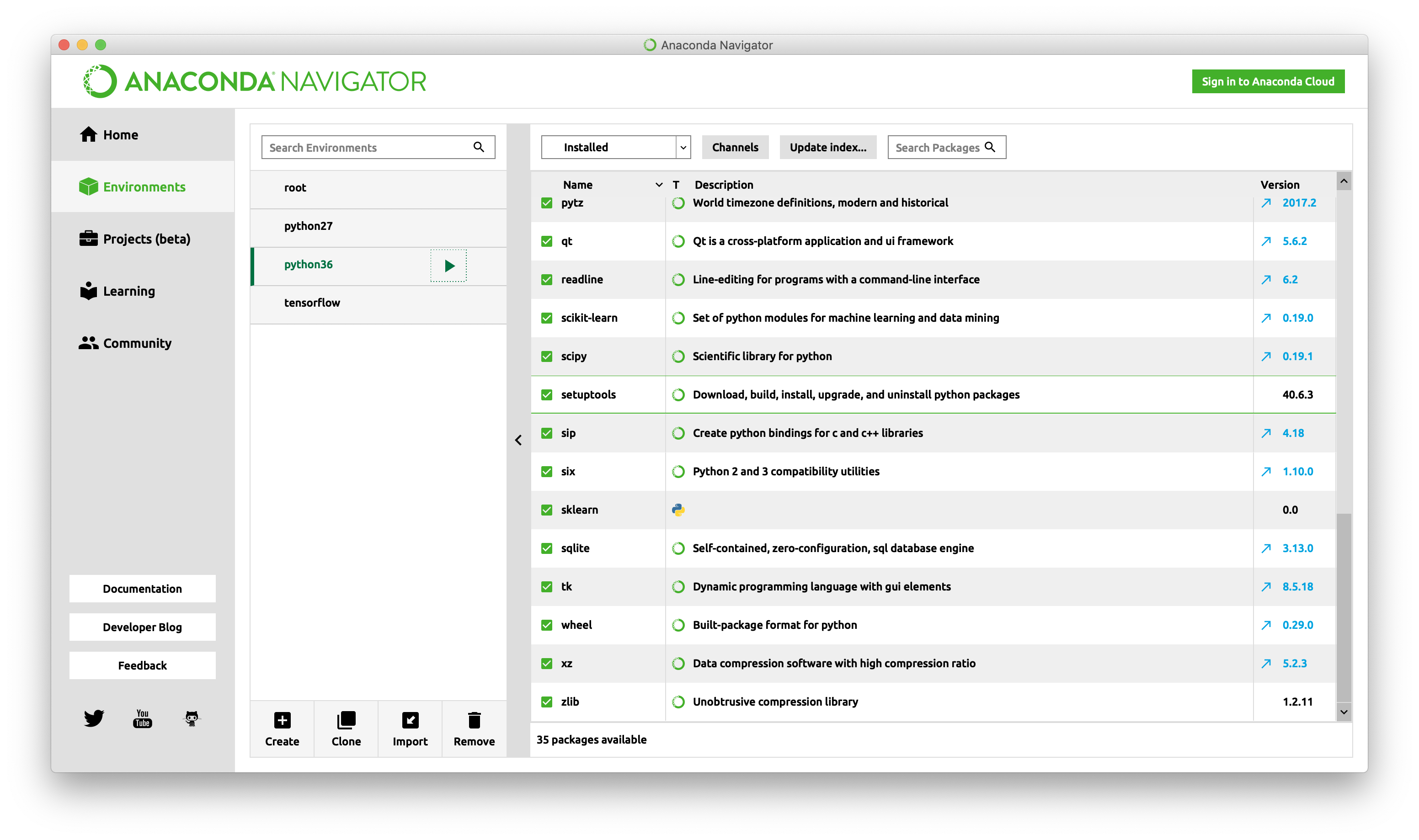Click the conda type icon for qt
Image resolution: width=1419 pixels, height=840 pixels.
coord(678,241)
